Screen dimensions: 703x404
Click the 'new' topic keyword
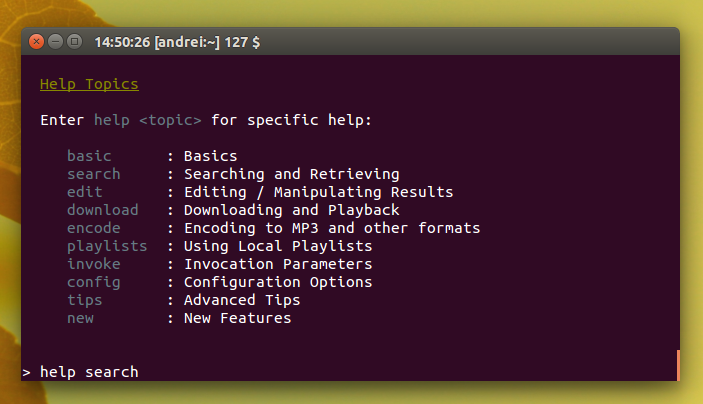pos(80,318)
